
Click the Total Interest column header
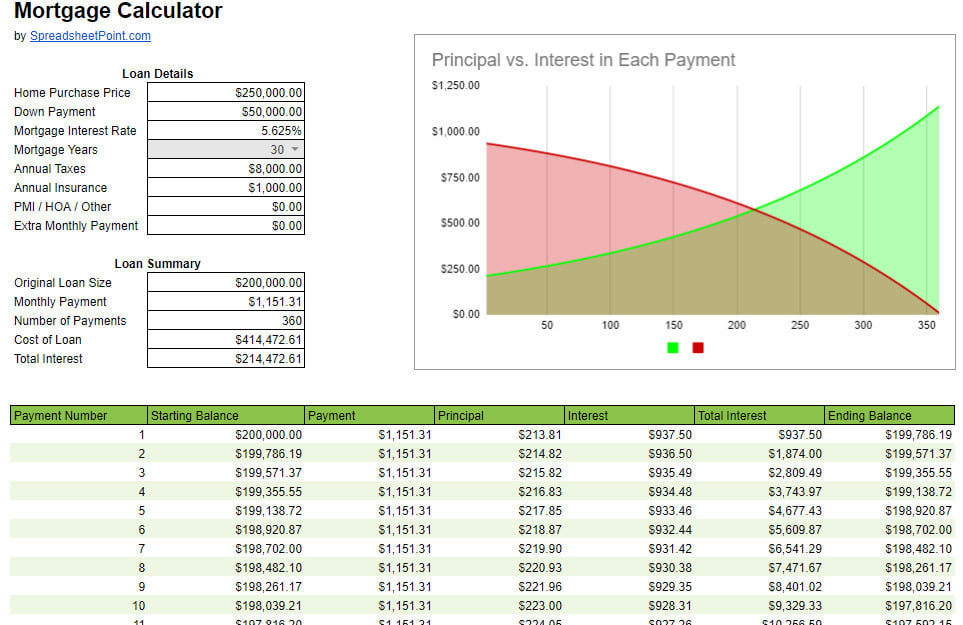tap(760, 415)
